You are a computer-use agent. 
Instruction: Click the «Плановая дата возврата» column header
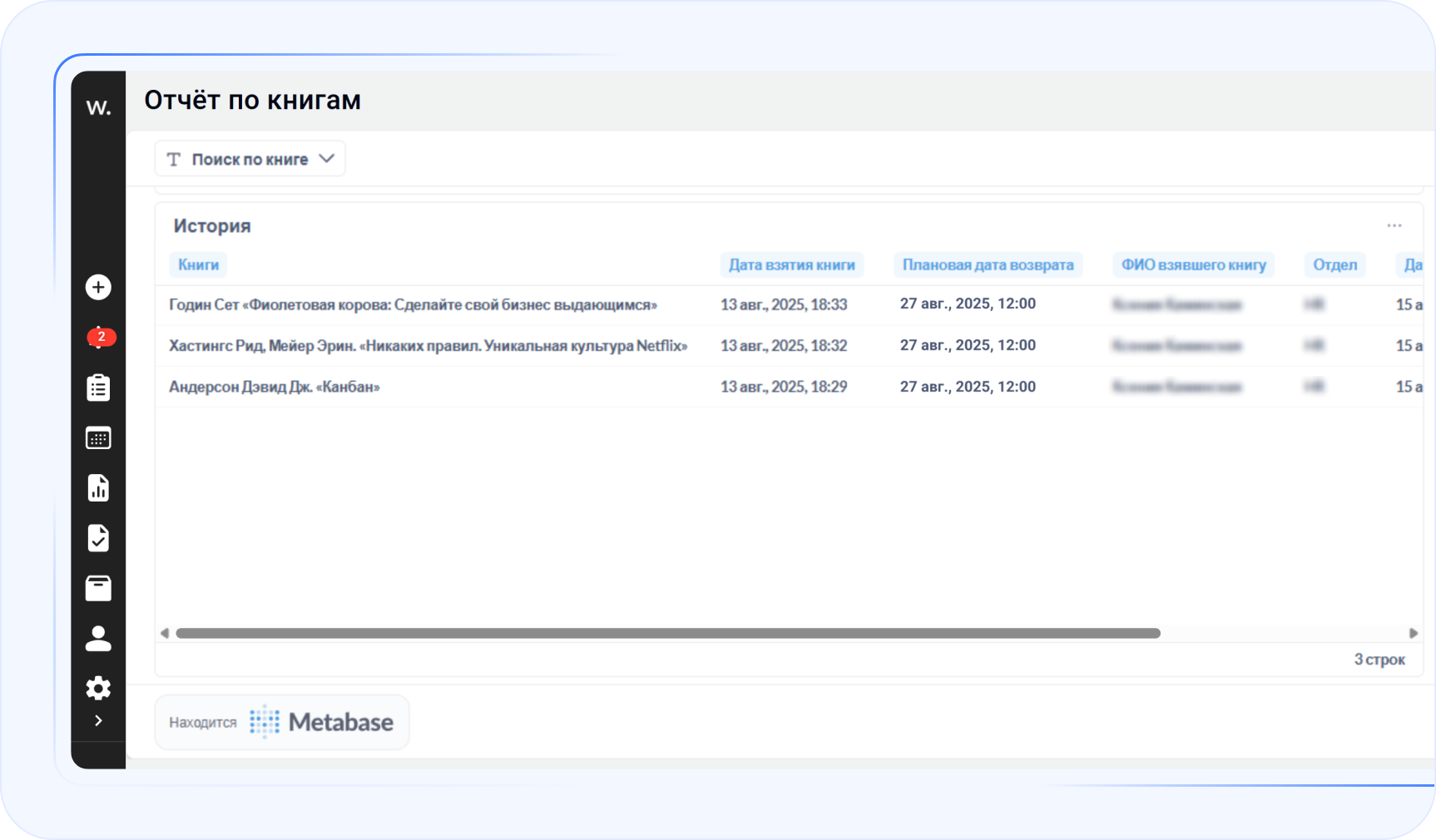click(x=988, y=264)
